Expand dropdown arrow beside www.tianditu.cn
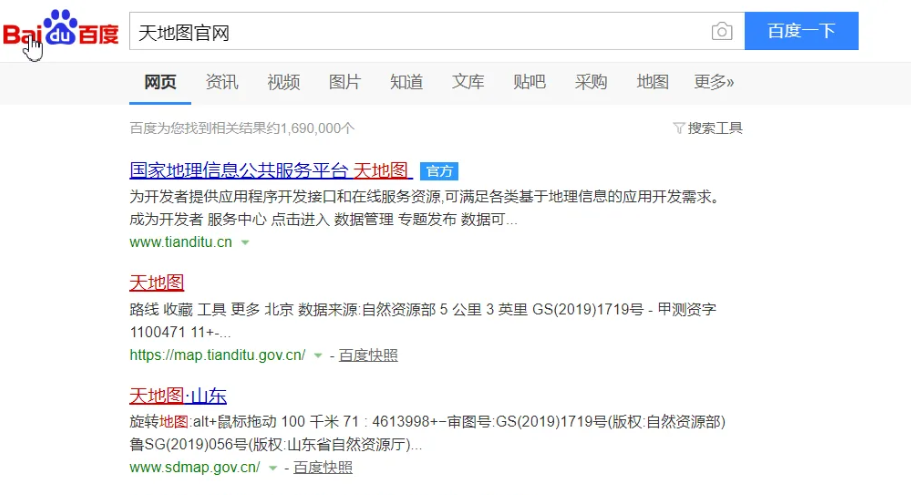Screen dimensions: 911x495 [245, 242]
